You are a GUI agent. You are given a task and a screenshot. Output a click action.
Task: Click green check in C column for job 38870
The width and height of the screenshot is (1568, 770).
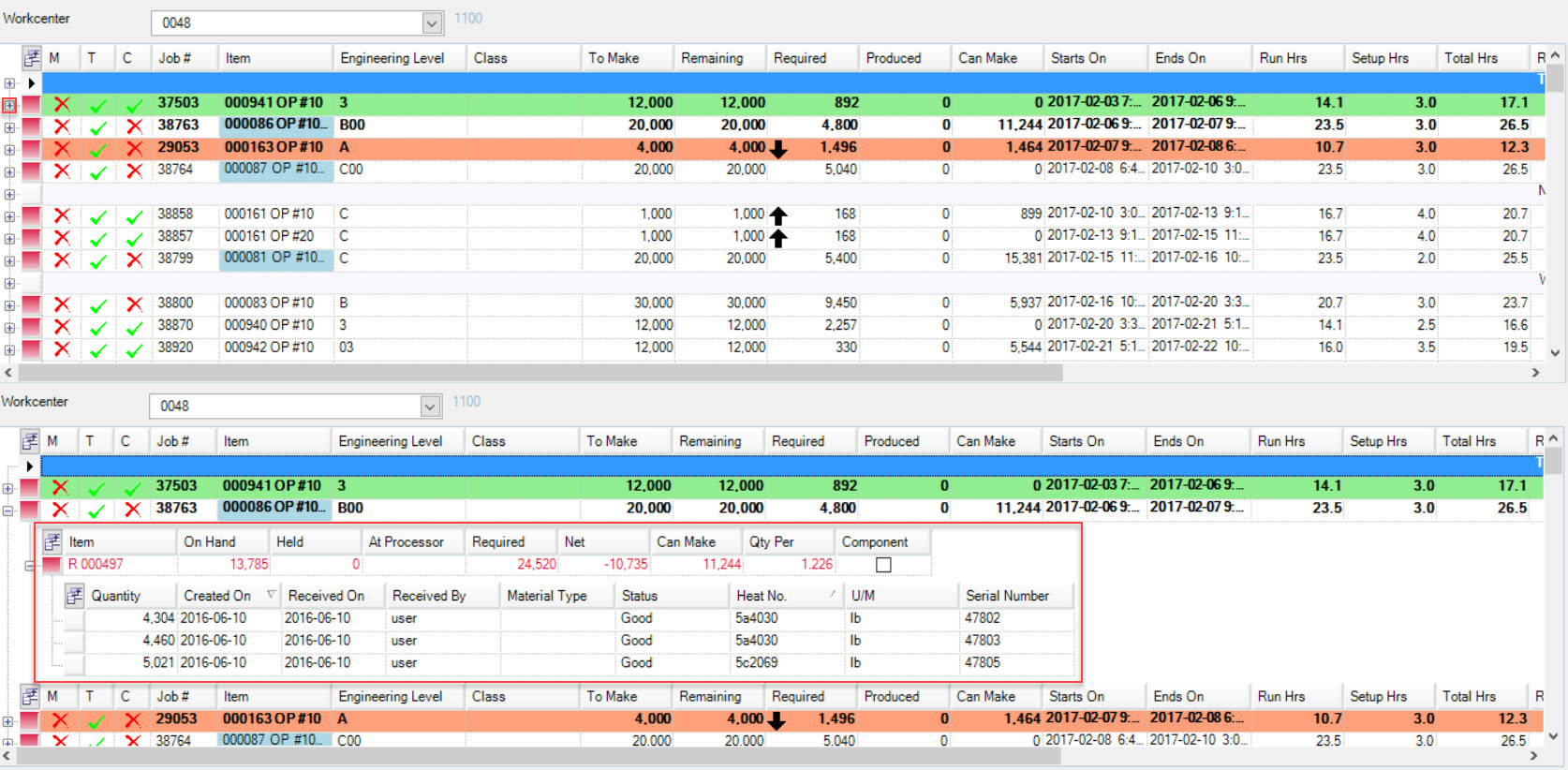(134, 328)
